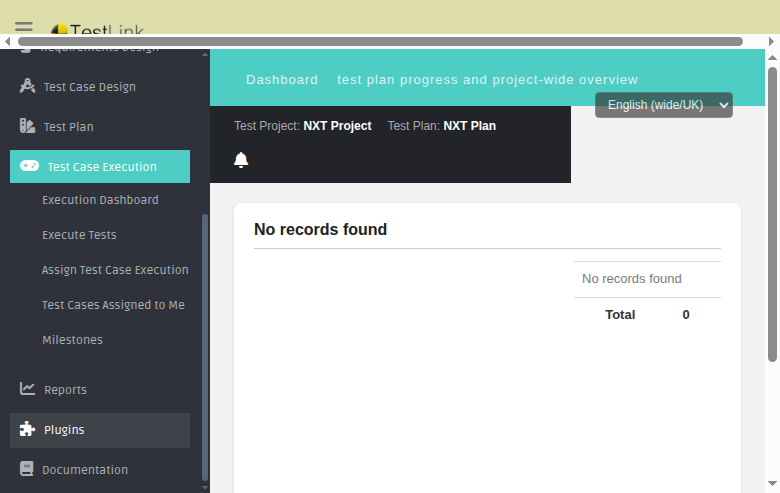Collapse the Test Case Execution menu section

[x=100, y=166]
